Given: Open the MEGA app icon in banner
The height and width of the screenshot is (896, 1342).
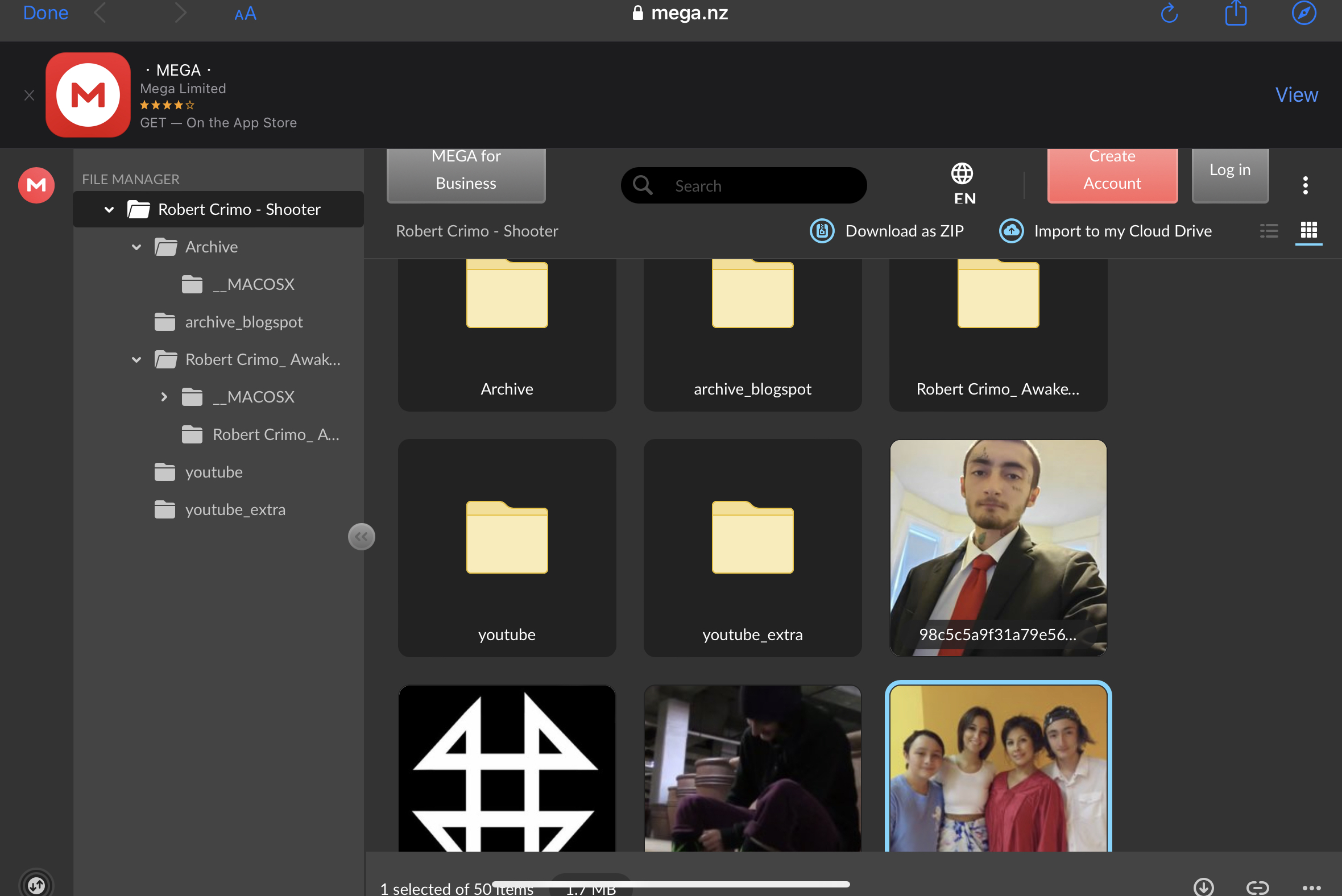Looking at the screenshot, I should pyautogui.click(x=88, y=95).
